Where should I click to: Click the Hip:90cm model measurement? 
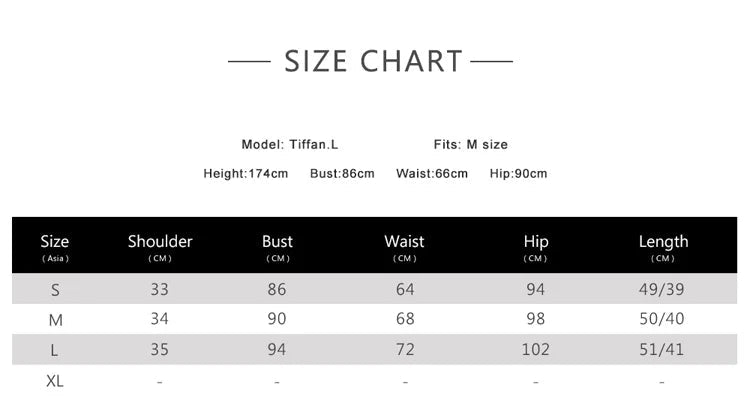coord(518,174)
